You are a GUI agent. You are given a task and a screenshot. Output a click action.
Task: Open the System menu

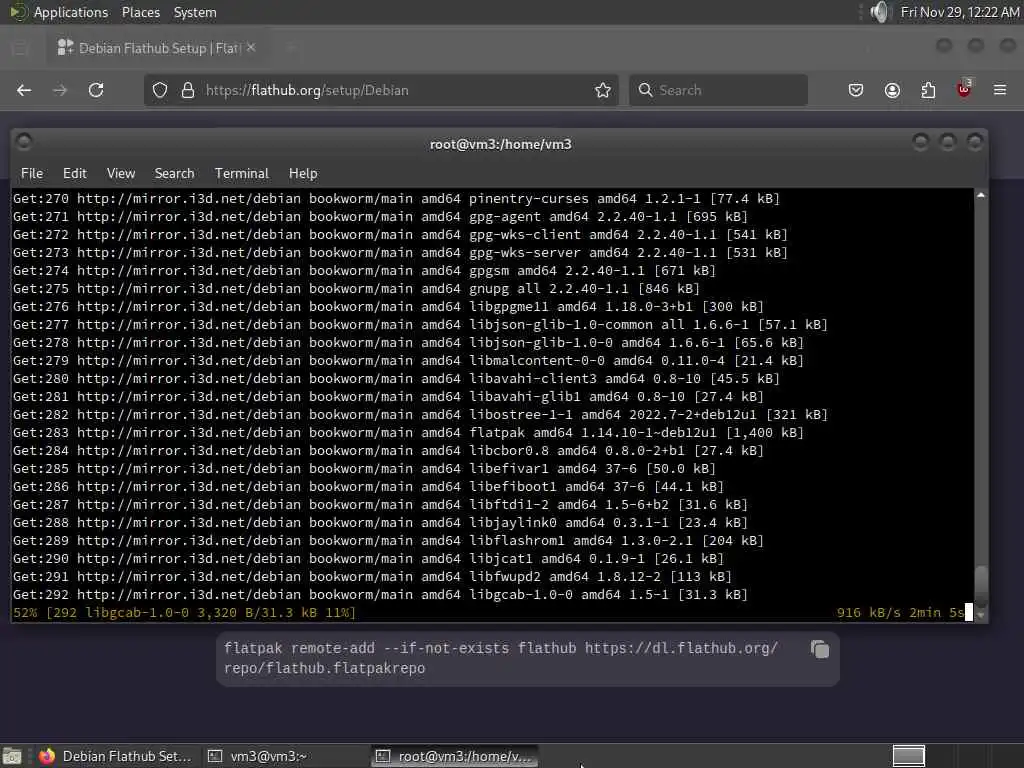tap(195, 12)
